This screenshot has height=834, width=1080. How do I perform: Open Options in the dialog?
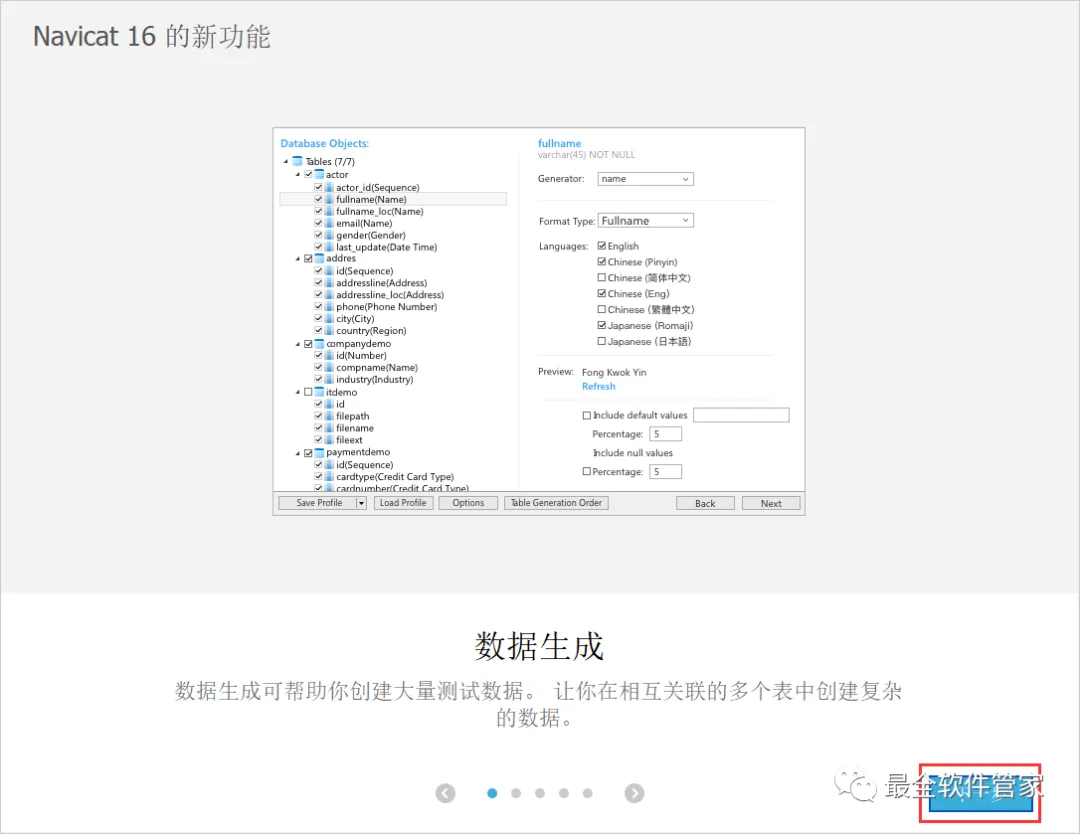[468, 503]
